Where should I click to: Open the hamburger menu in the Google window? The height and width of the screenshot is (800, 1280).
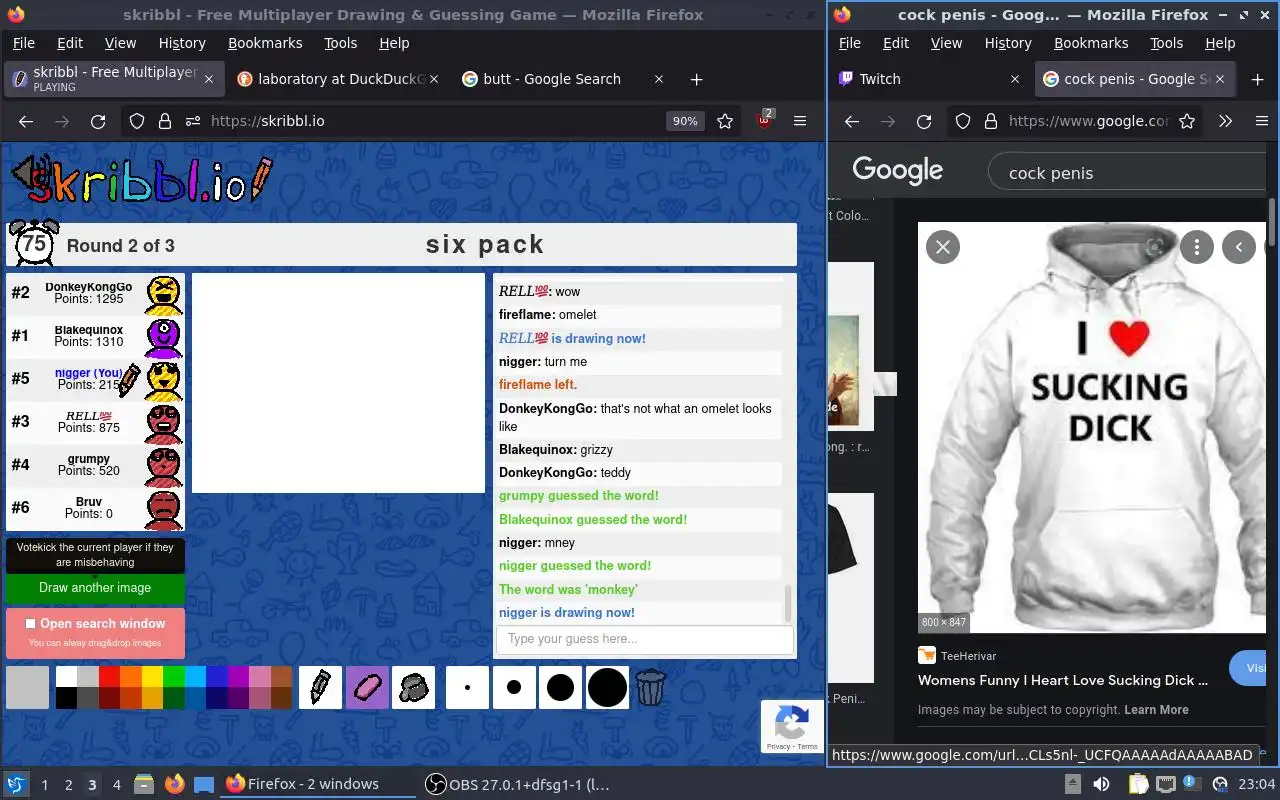click(x=1262, y=121)
